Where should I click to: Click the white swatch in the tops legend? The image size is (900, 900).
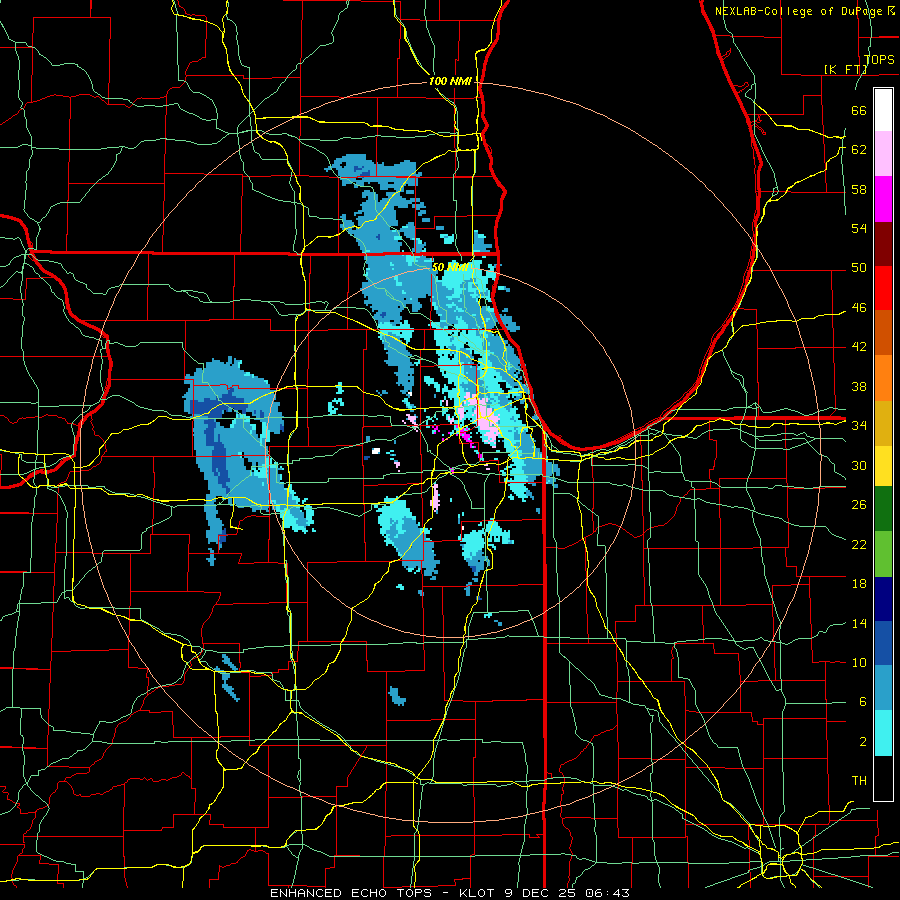coord(883,110)
